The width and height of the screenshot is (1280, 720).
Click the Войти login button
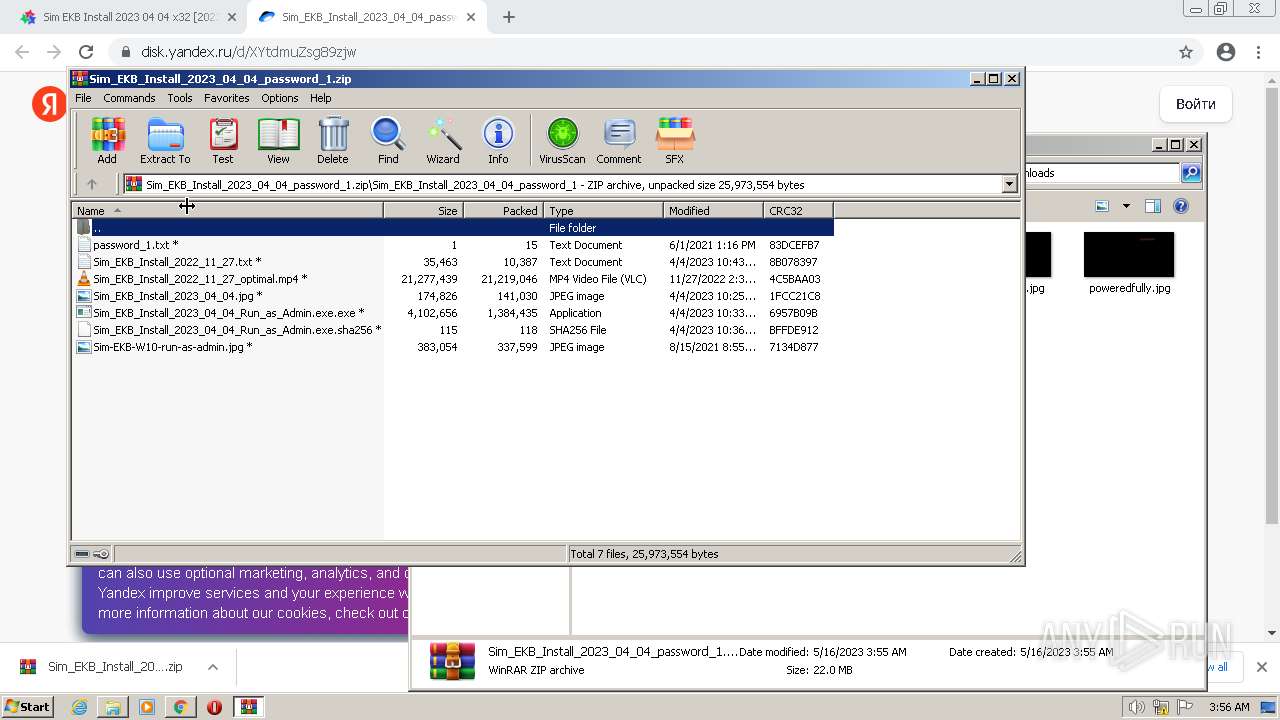tap(1196, 104)
